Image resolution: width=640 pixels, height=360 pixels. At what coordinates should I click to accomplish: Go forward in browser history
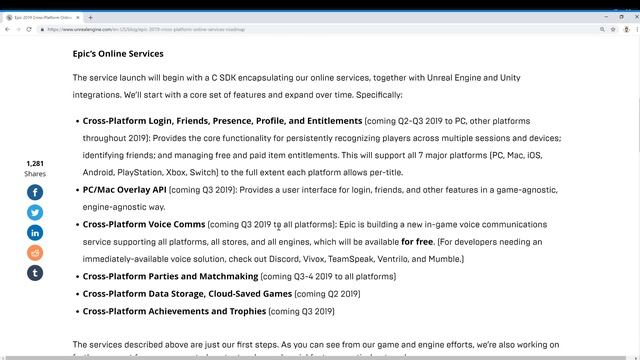click(18, 29)
